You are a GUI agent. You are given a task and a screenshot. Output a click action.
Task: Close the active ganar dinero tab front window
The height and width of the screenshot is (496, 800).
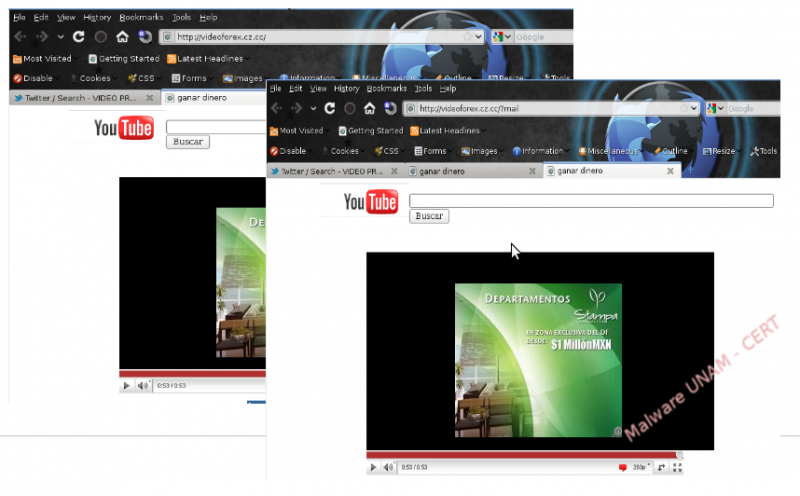pos(670,171)
